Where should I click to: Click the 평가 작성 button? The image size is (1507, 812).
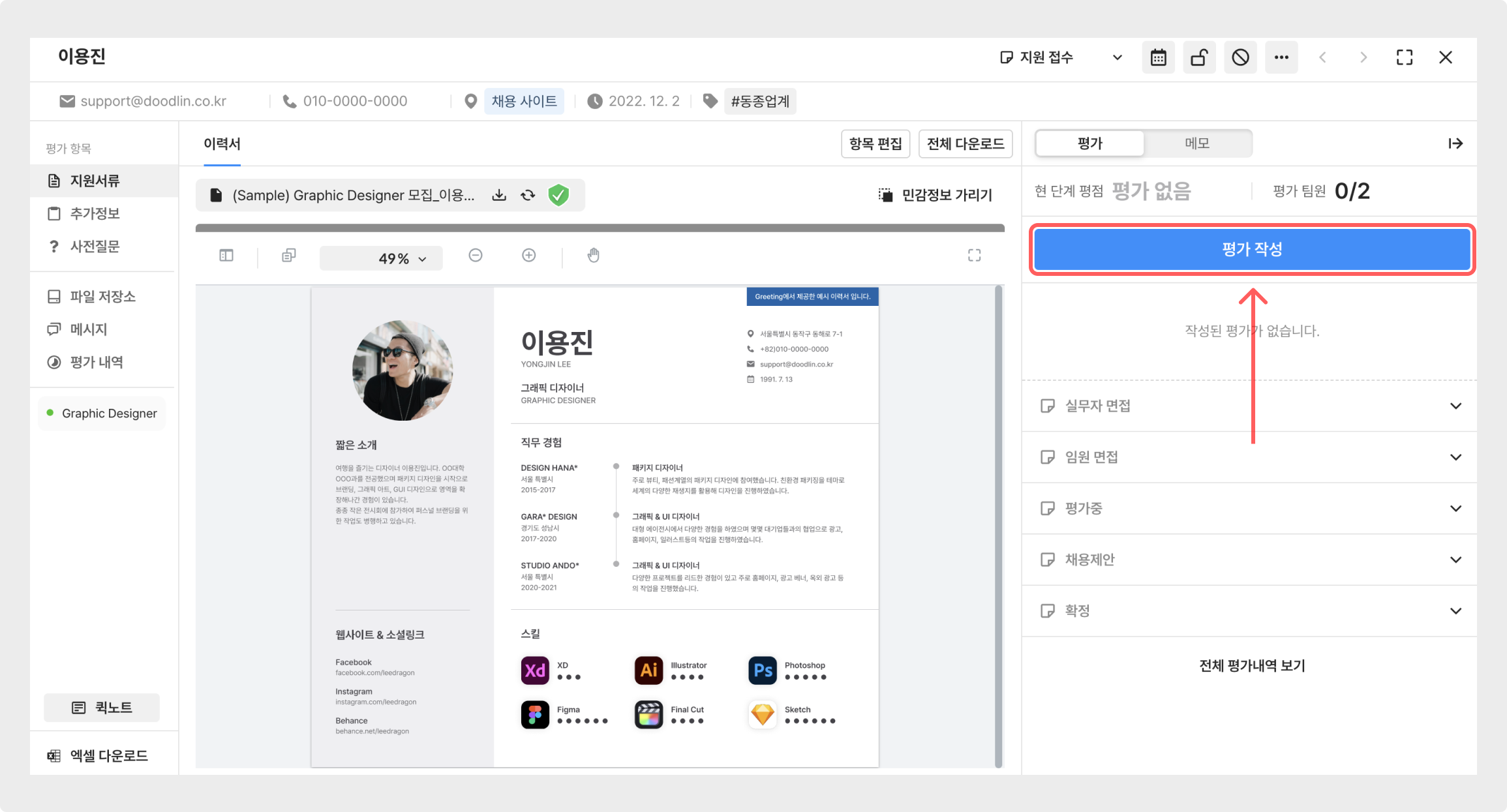point(1252,248)
